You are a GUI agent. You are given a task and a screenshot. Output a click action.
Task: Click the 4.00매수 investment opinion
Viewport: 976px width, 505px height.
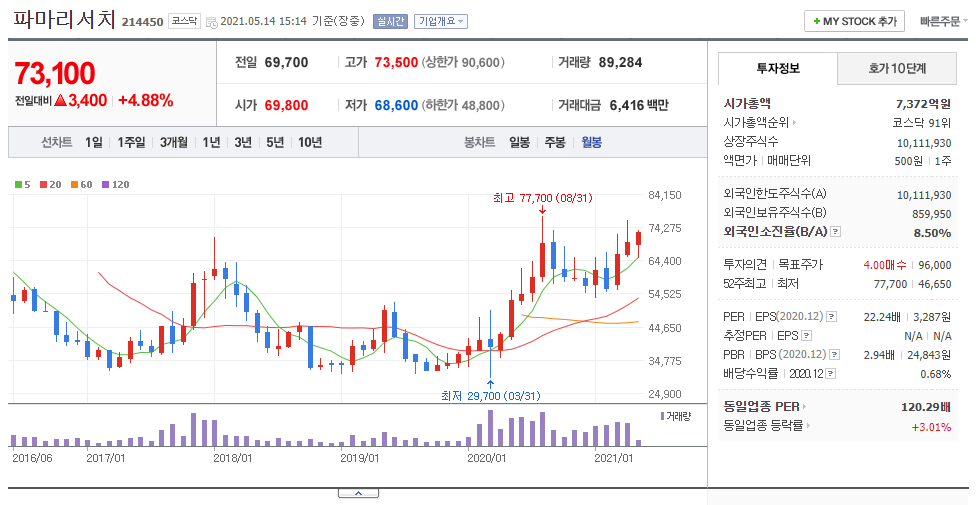[884, 265]
